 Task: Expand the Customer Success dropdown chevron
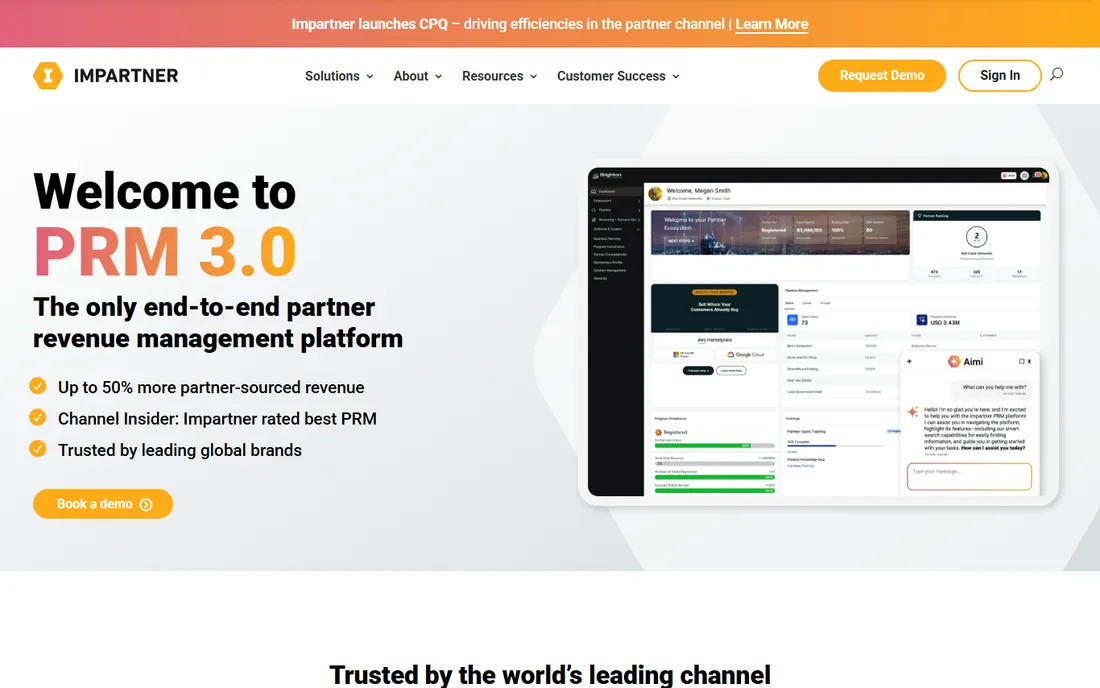tap(676, 76)
